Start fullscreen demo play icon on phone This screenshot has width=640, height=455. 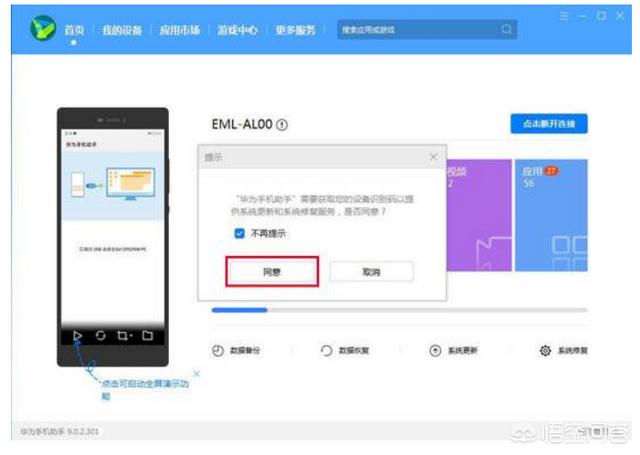click(77, 335)
